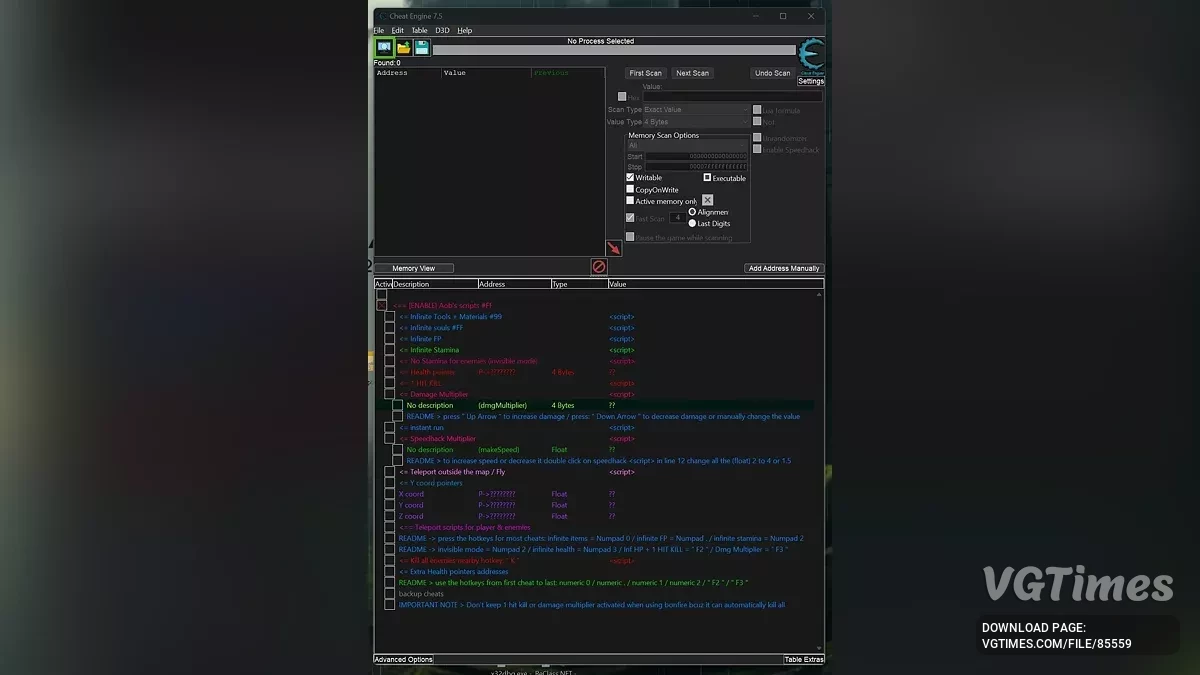The width and height of the screenshot is (1200, 675).
Task: Click the red no-entry clear list icon
Action: 599,267
